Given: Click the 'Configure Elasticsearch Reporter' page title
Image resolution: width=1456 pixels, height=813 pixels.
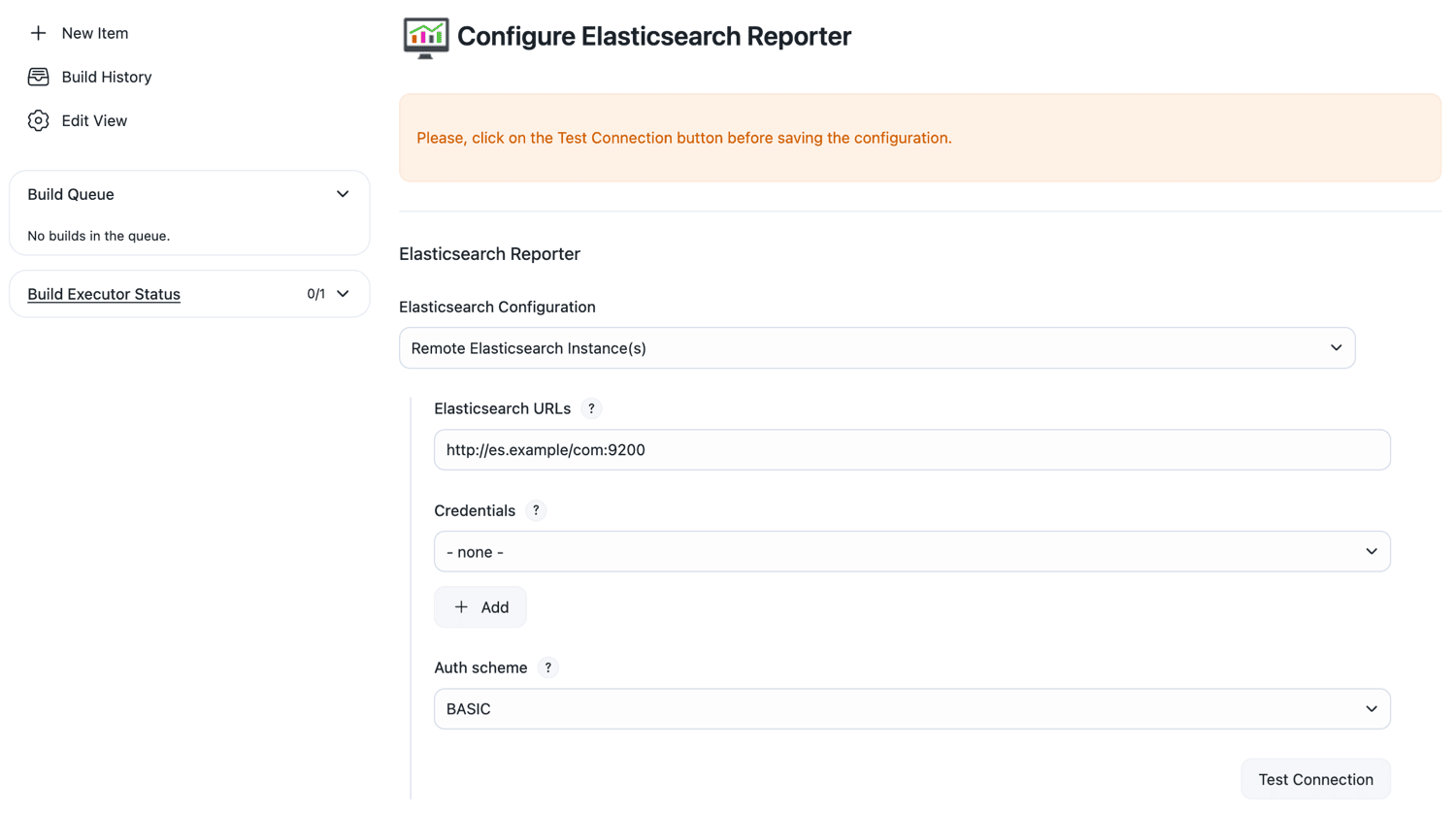Looking at the screenshot, I should 653,37.
